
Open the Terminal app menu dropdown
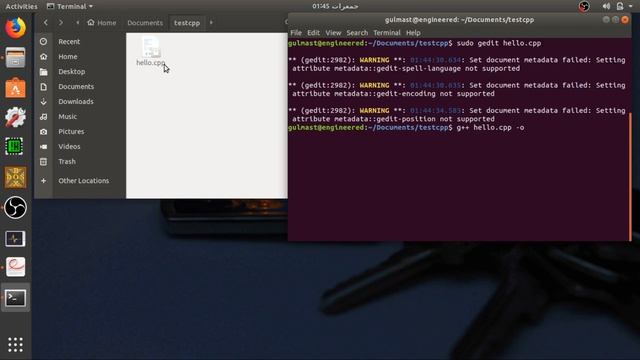click(x=70, y=7)
